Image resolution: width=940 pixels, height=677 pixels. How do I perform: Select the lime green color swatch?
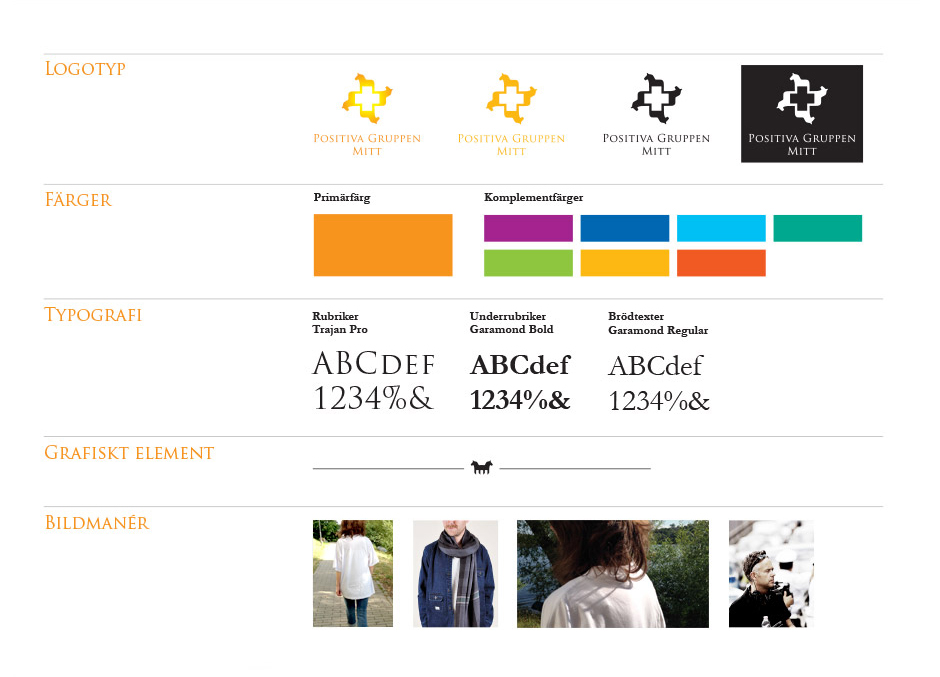pos(528,263)
